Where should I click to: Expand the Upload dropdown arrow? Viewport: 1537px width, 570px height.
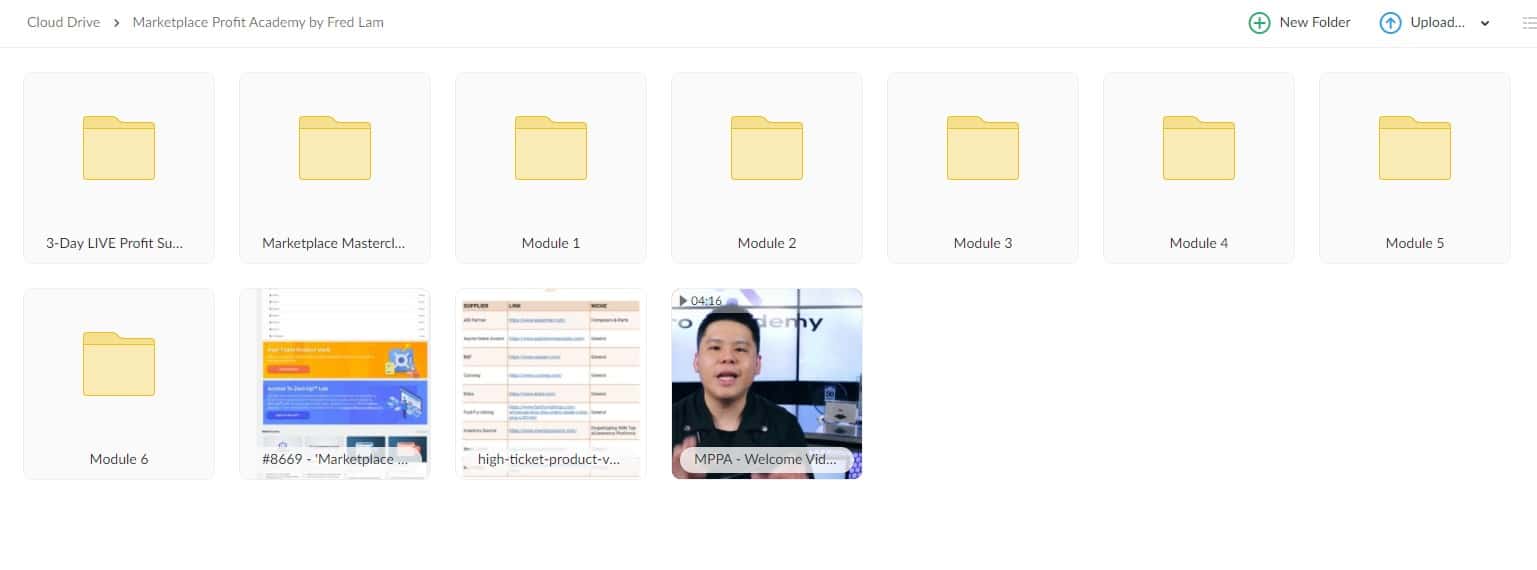[1485, 23]
